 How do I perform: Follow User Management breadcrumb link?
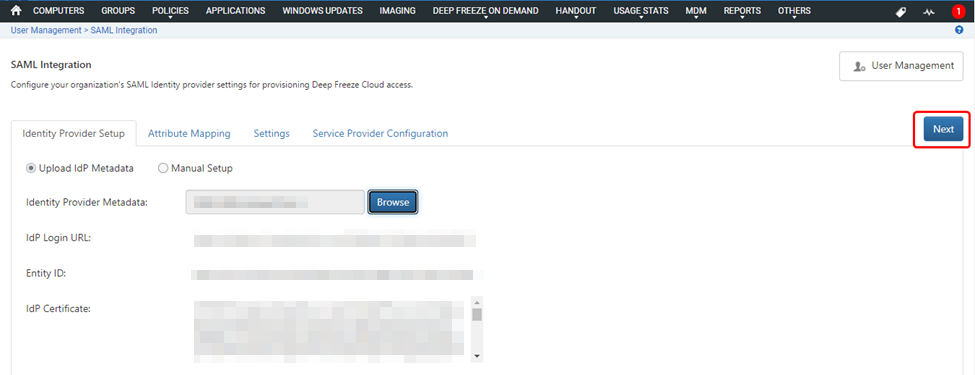[46, 30]
